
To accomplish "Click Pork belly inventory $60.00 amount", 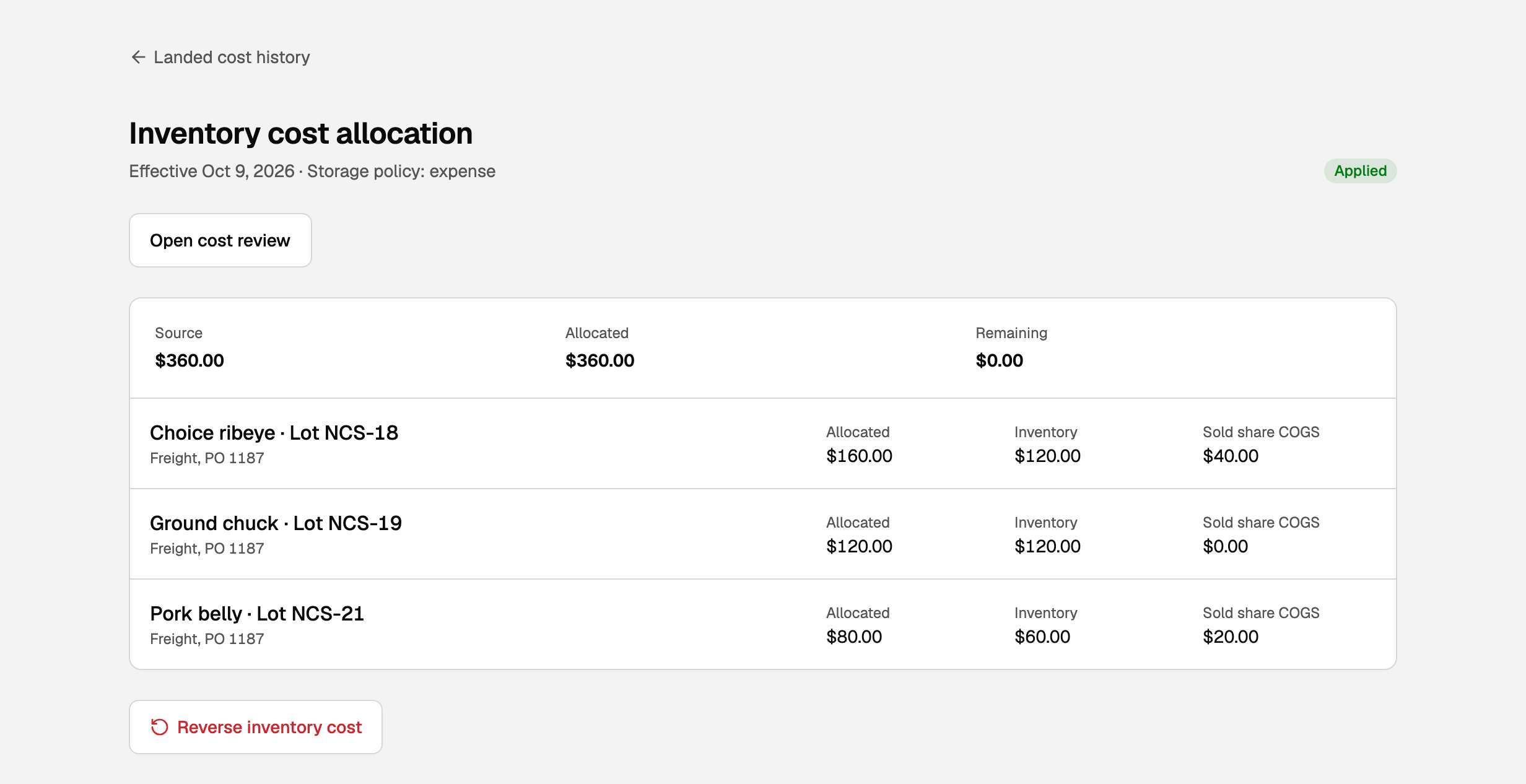I will [1042, 637].
